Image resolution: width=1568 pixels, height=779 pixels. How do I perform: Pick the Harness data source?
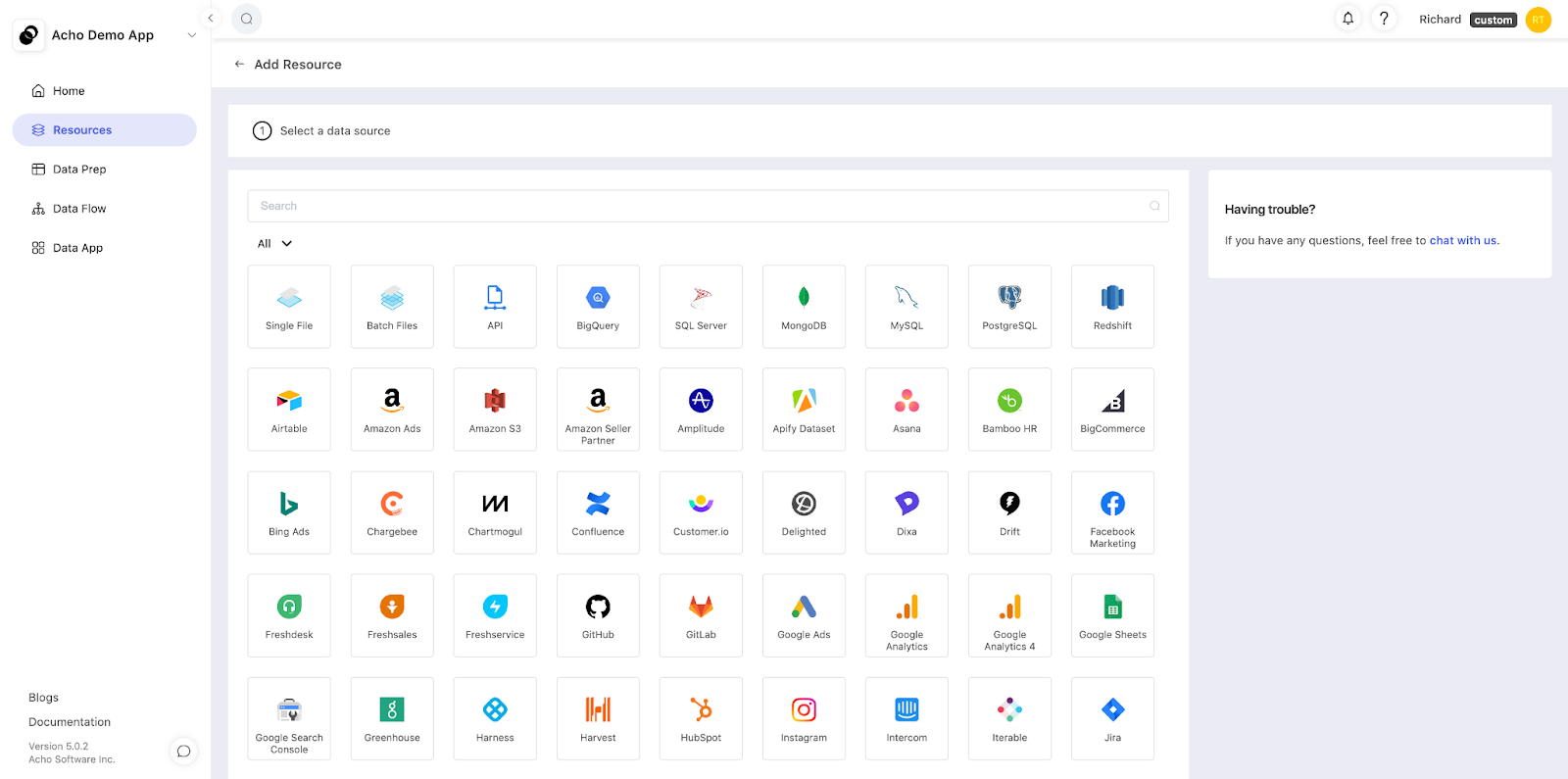[x=495, y=718]
